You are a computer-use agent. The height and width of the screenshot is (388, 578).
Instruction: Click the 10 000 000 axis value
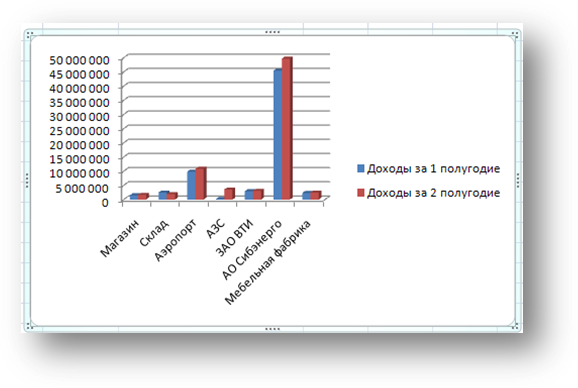pos(80,173)
